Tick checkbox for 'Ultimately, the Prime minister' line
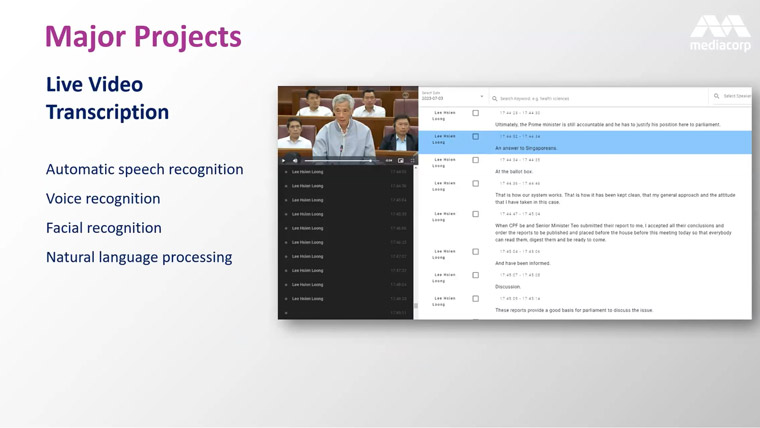 click(x=475, y=113)
